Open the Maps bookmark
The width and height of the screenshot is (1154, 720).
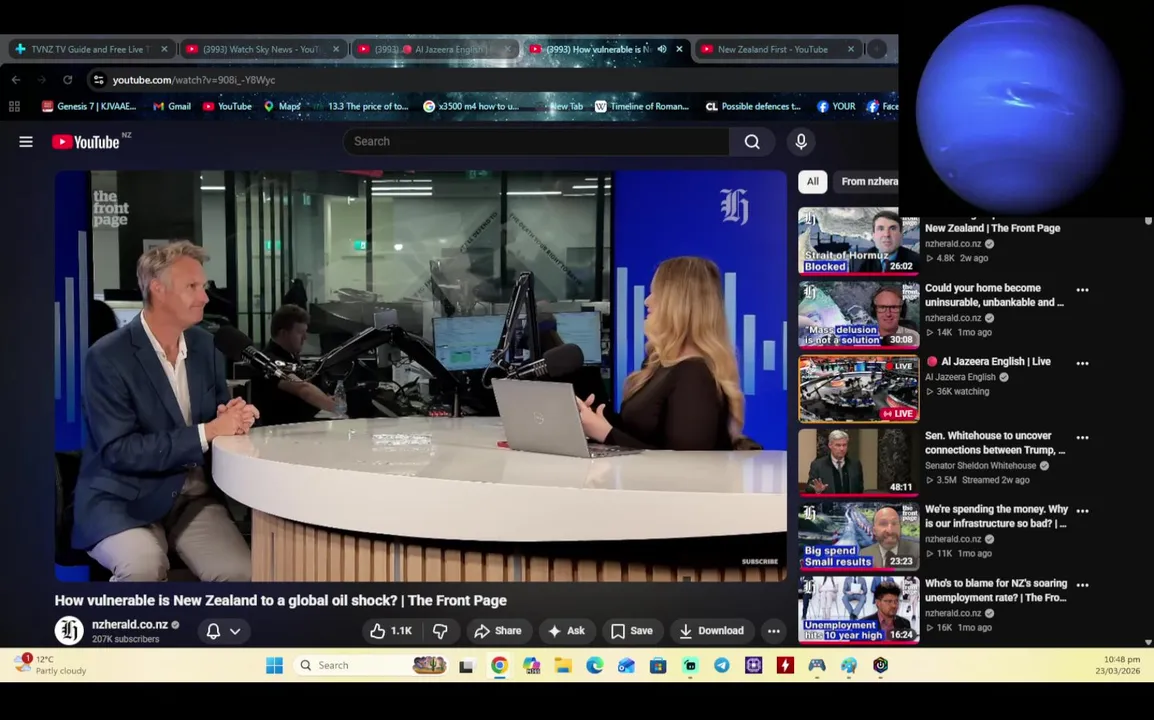283,107
